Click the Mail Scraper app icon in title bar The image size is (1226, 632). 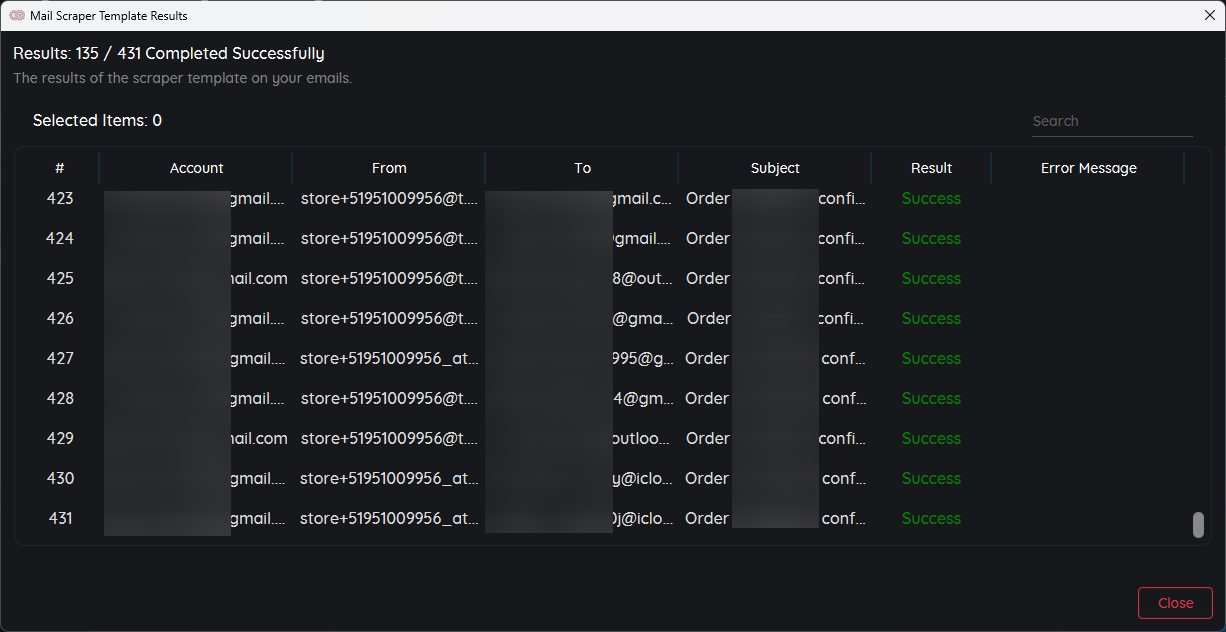click(x=16, y=15)
